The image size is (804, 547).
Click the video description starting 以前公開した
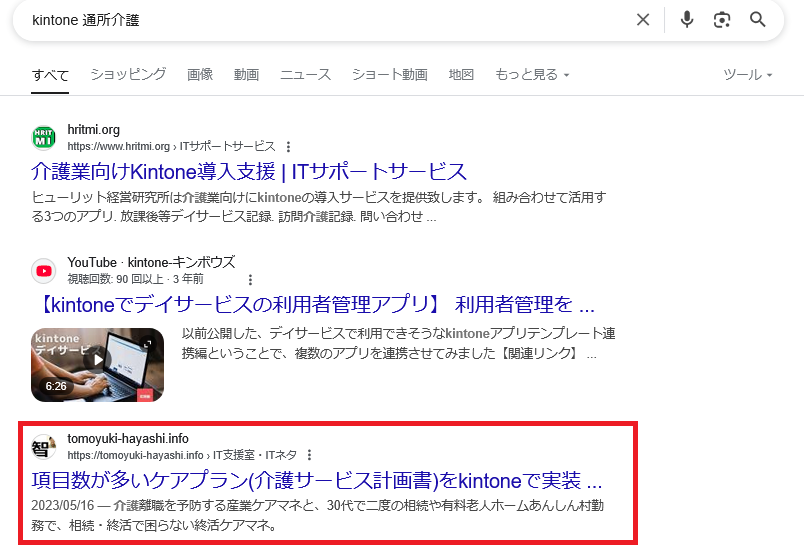coord(398,343)
